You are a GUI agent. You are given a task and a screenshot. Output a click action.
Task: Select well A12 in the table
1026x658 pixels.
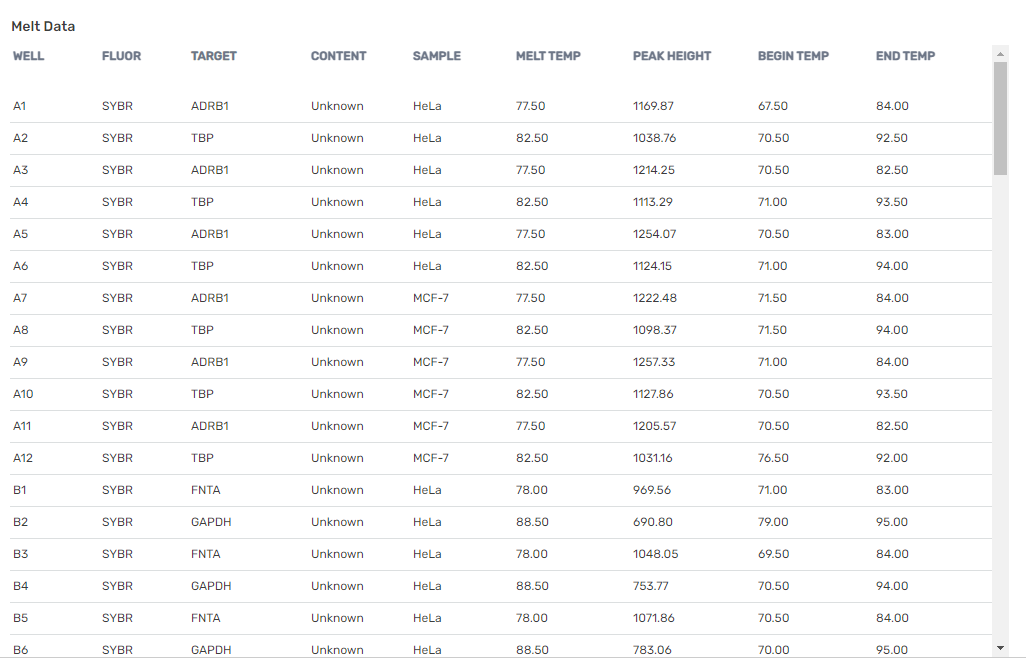(x=23, y=458)
